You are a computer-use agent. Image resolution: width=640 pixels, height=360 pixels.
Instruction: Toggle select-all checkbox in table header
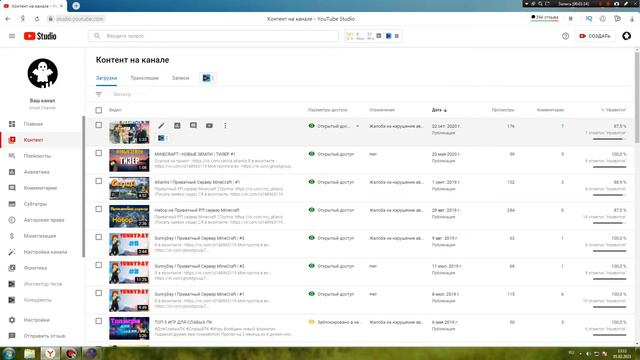[x=99, y=110]
